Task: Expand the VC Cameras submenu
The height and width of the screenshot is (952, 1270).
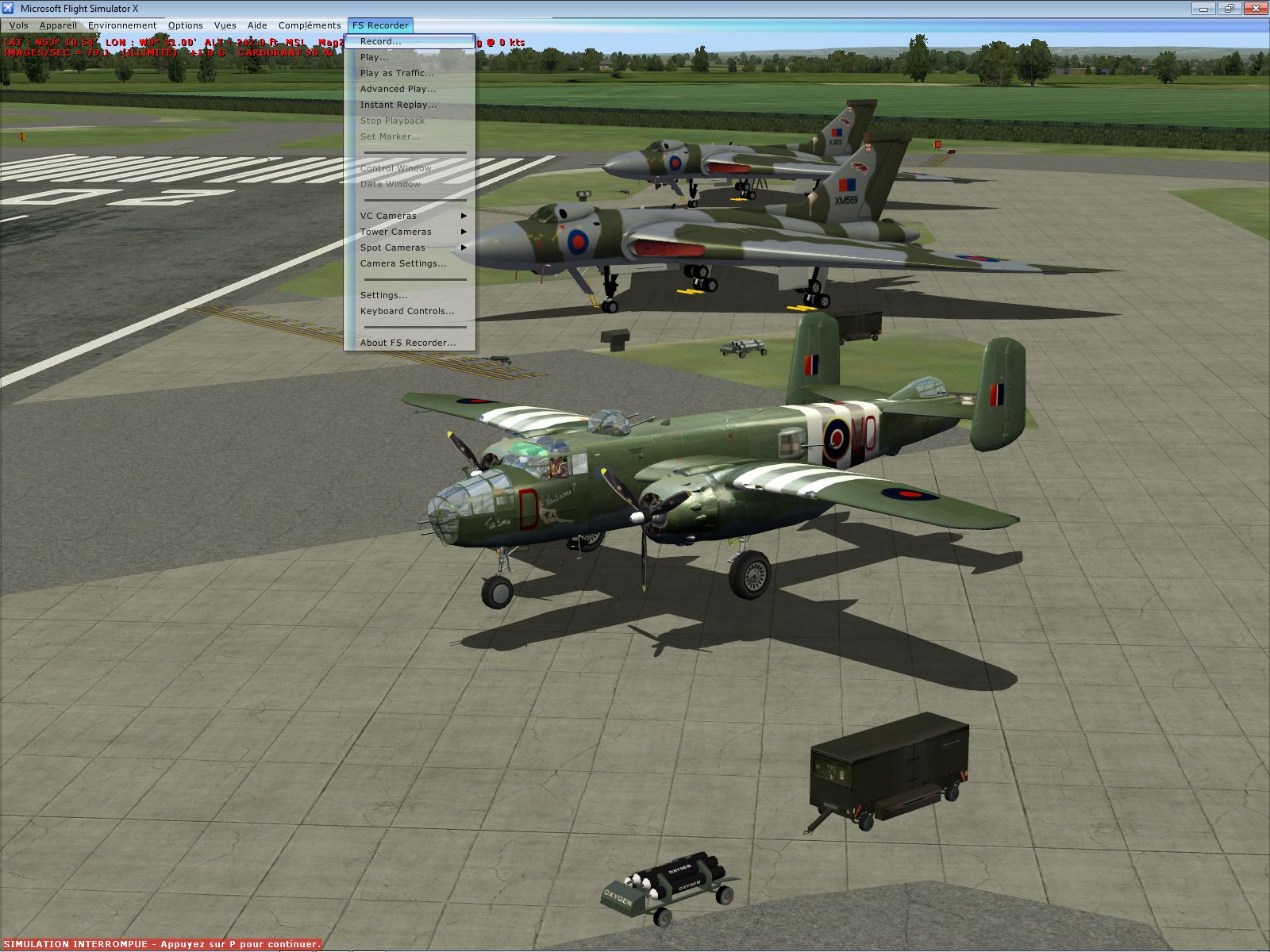Action: (388, 216)
